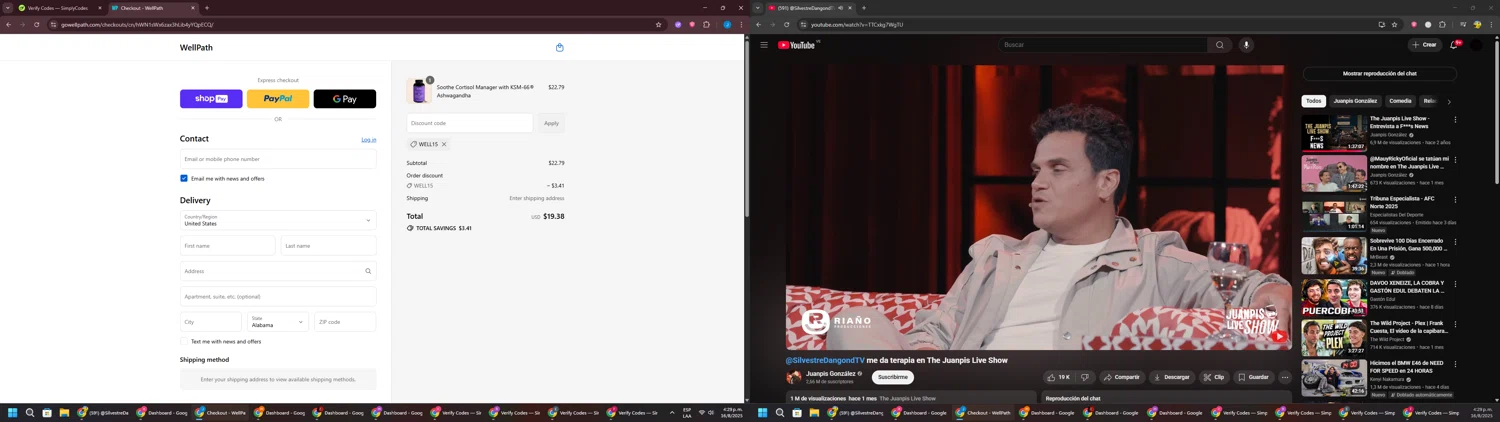Open options for Sobrevive 100 Días video
The height and width of the screenshot is (422, 1500).
coord(1455,242)
